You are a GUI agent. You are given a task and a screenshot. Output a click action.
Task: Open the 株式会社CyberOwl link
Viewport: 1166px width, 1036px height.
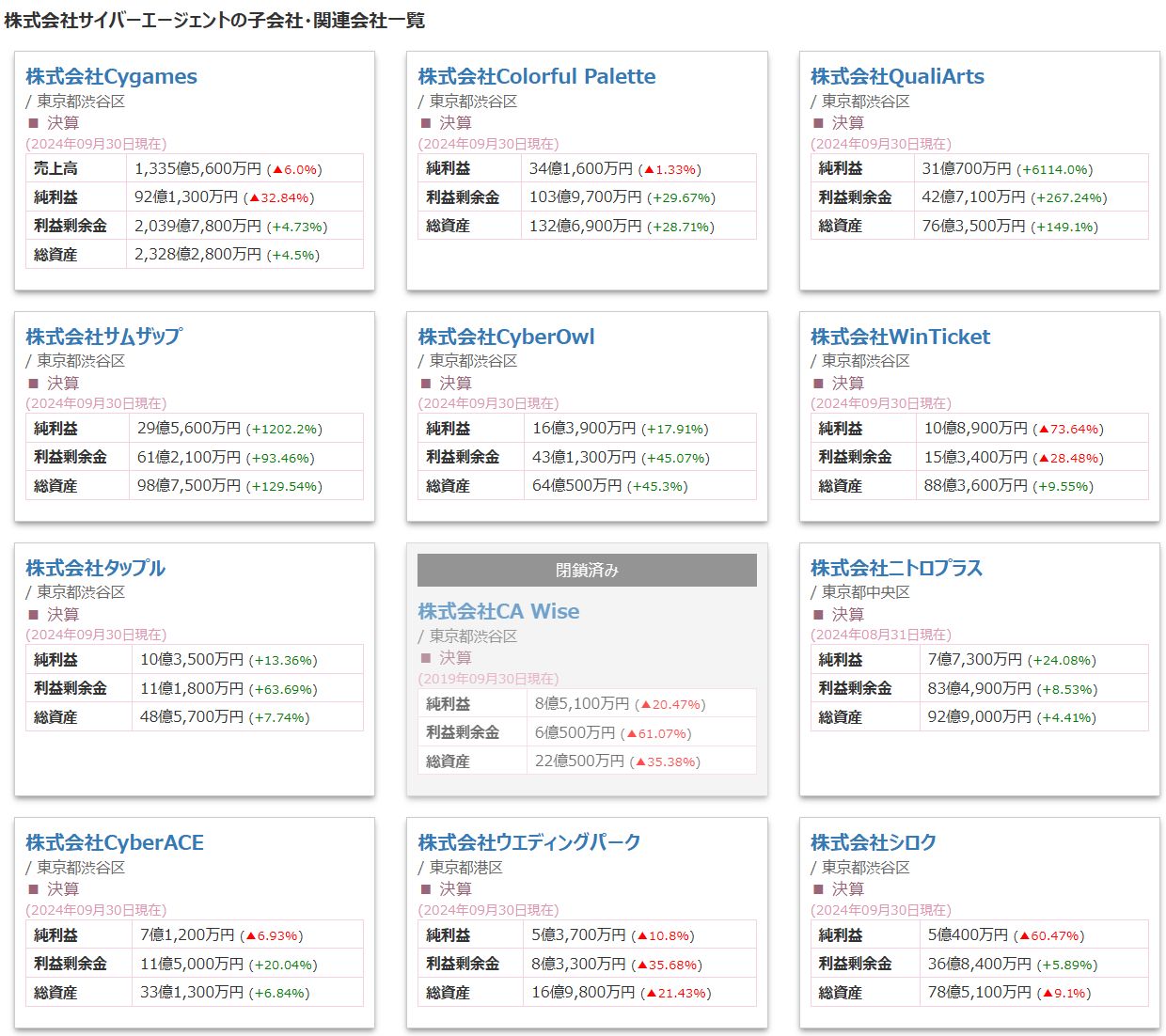(506, 337)
